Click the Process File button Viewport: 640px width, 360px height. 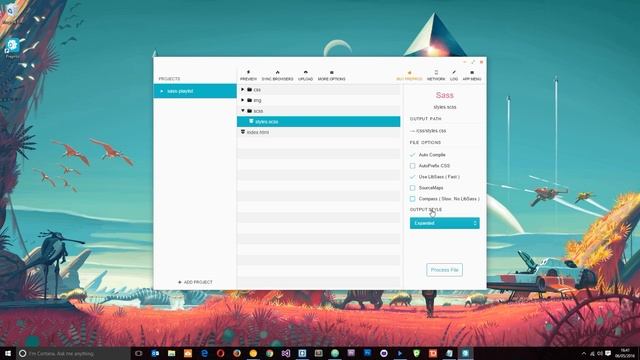click(x=444, y=270)
